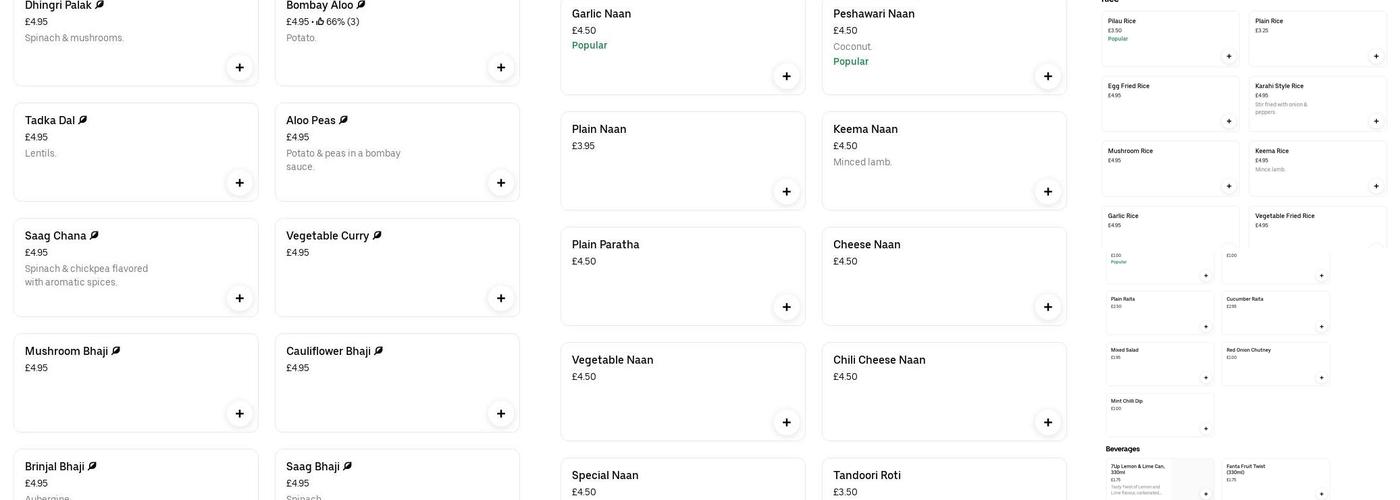
Task: Open the Special Naan item details
Action: pos(682,480)
